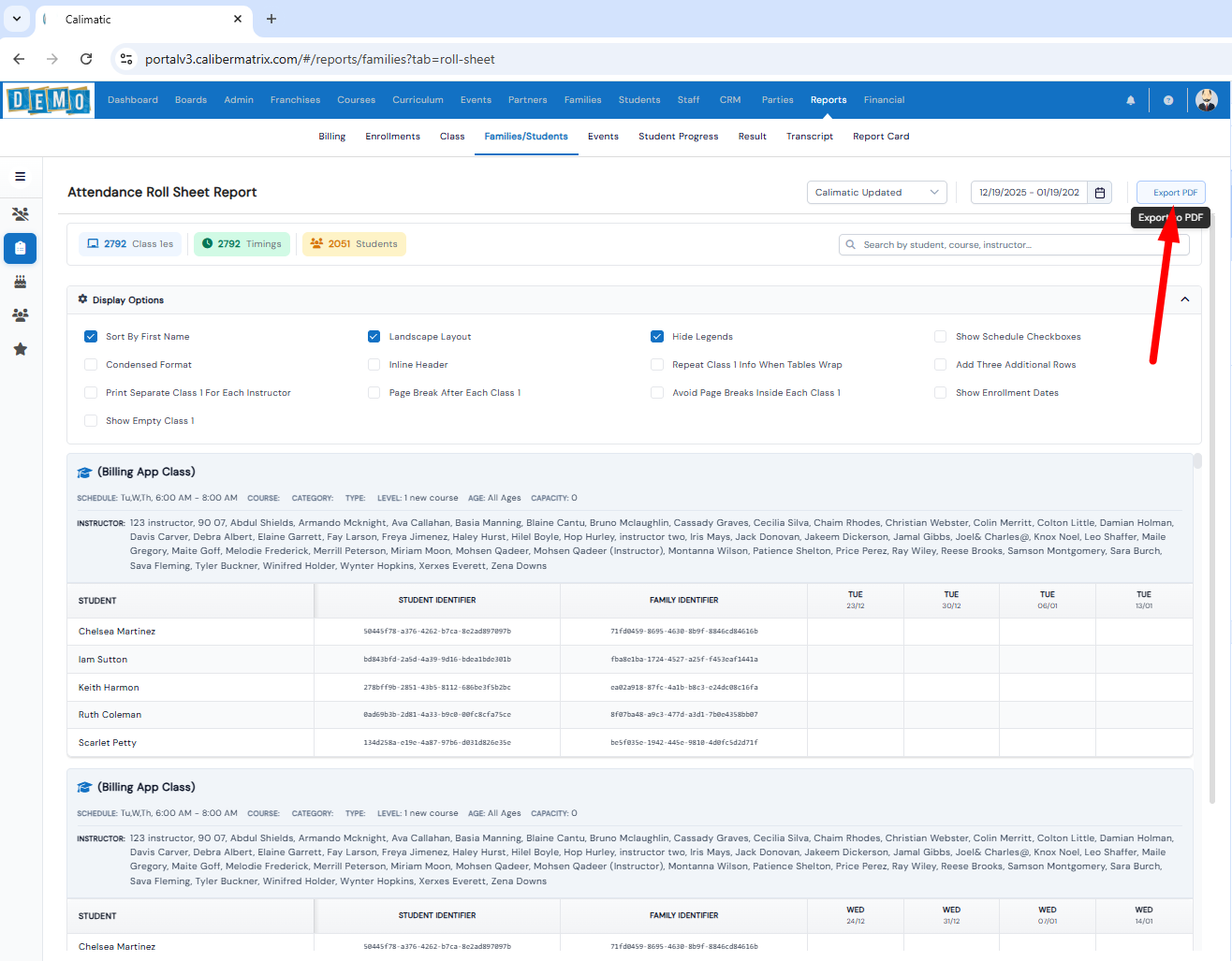Open the help question mark icon
The width and height of the screenshot is (1232, 961).
(x=1167, y=100)
